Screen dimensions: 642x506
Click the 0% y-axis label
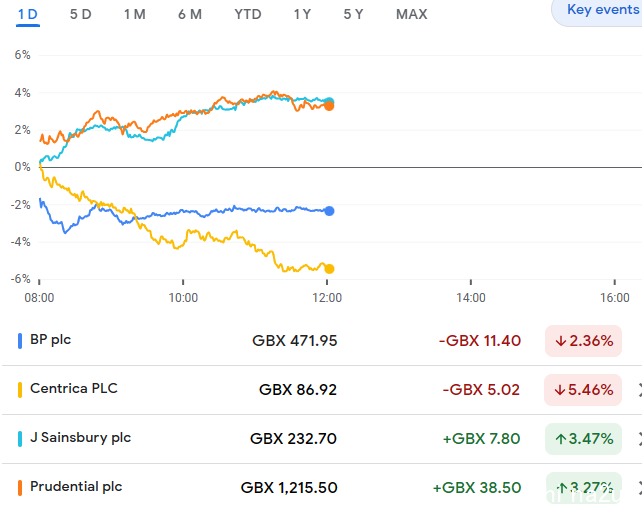point(23,167)
